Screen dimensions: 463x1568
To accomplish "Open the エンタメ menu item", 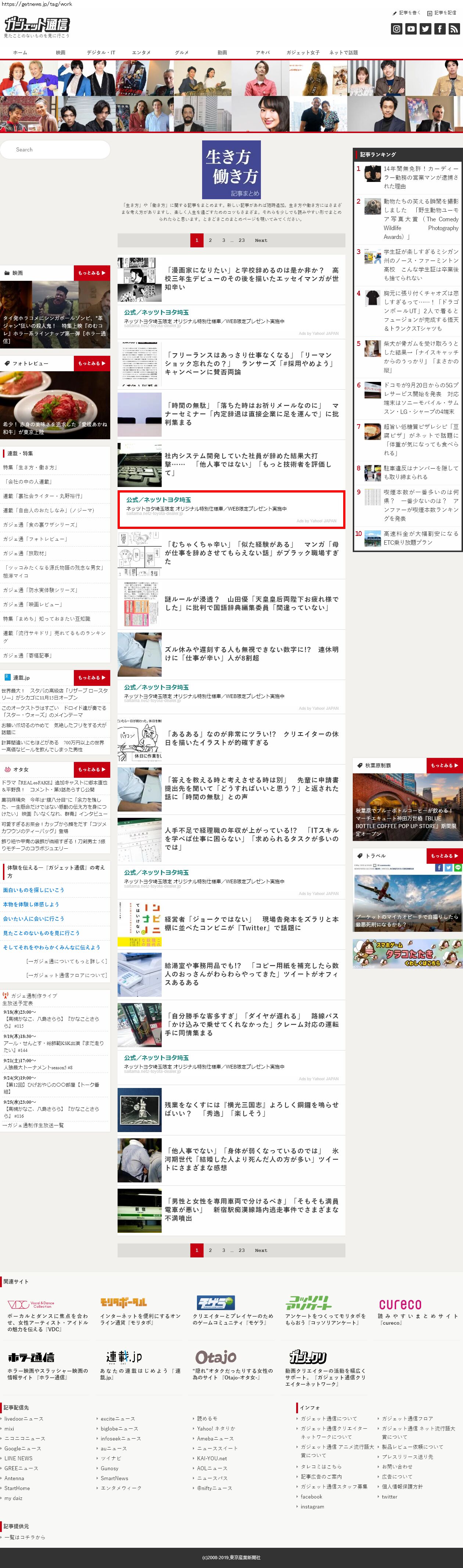I will click(x=141, y=52).
